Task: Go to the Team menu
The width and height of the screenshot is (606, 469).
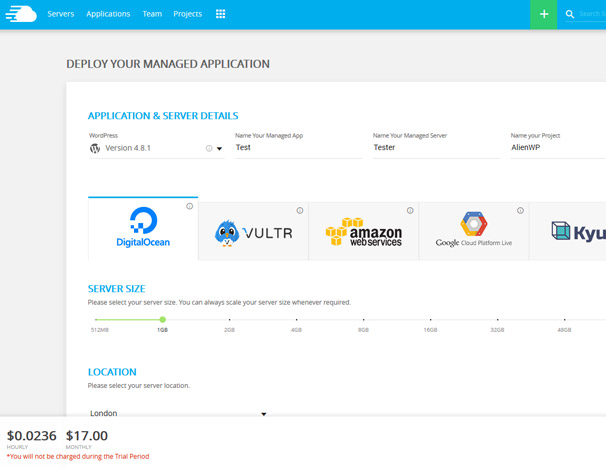Action: click(152, 14)
